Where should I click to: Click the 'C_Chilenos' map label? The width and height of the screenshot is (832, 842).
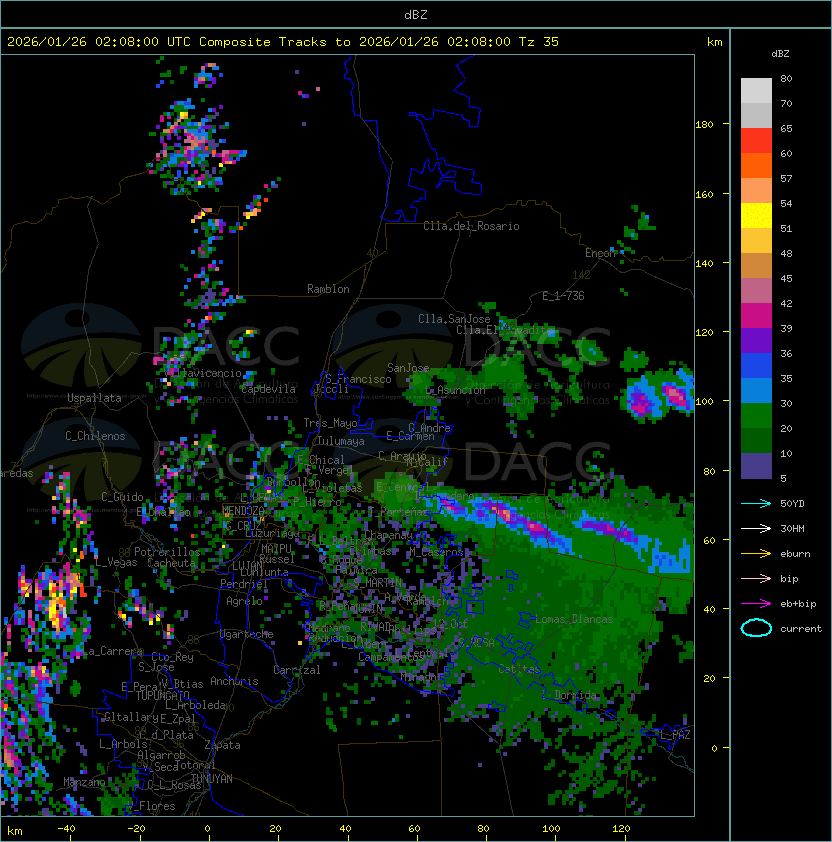pyautogui.click(x=95, y=436)
